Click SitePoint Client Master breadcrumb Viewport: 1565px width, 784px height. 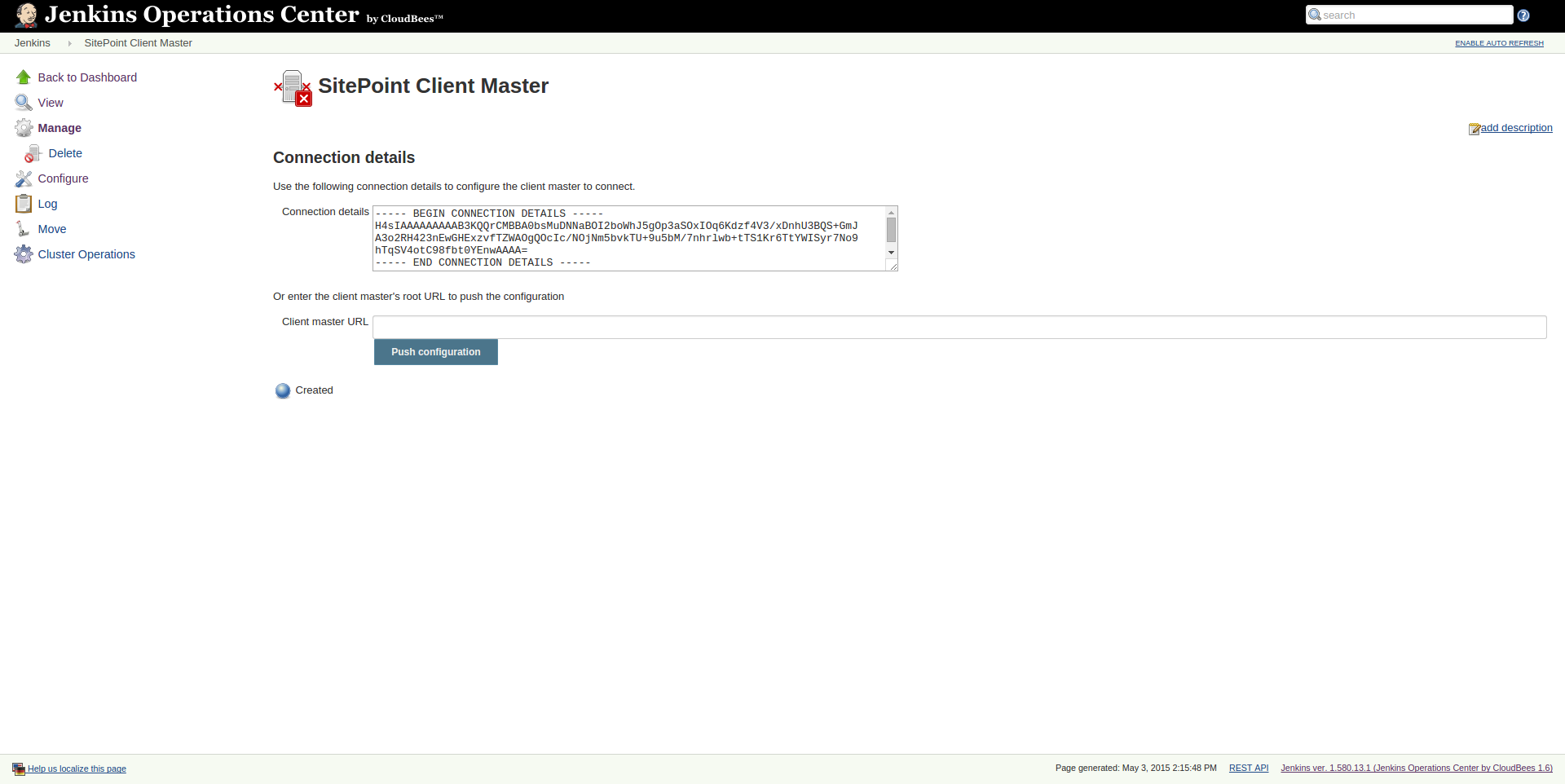(139, 43)
